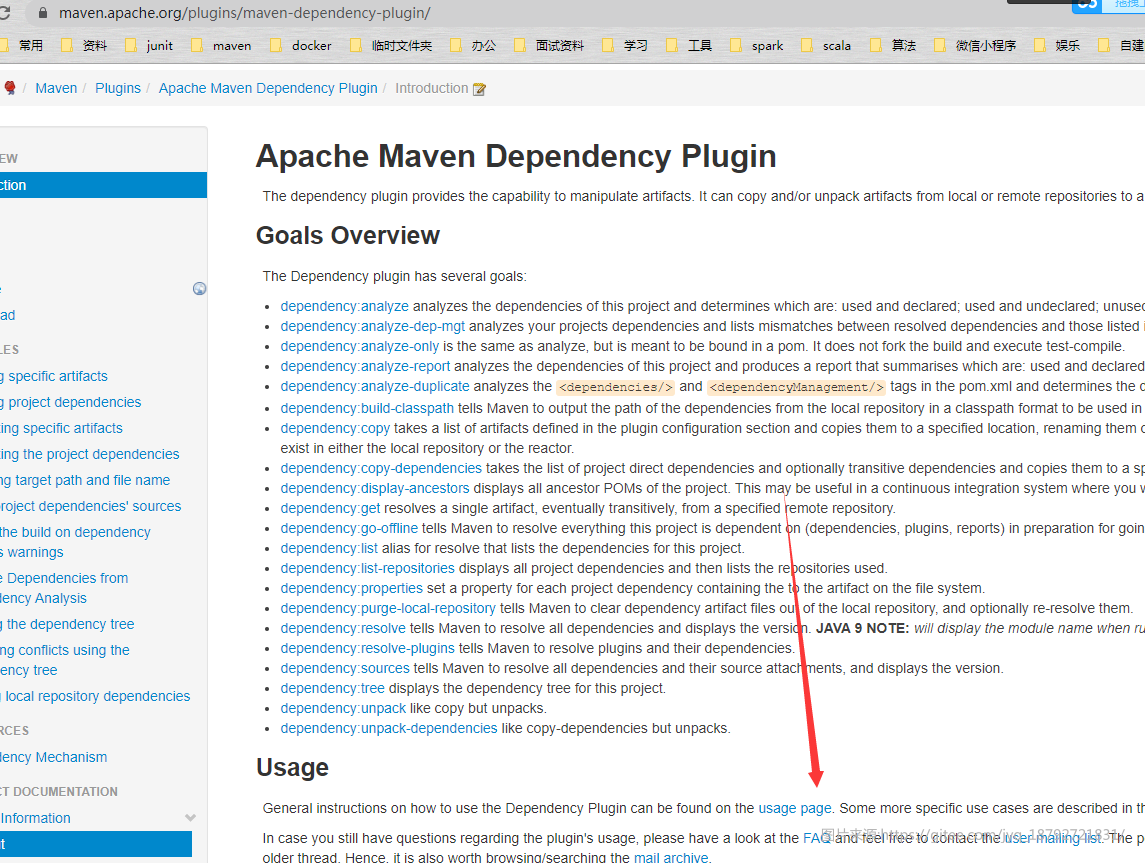
Task: Open the maven bookmark folder
Action: click(x=221, y=45)
